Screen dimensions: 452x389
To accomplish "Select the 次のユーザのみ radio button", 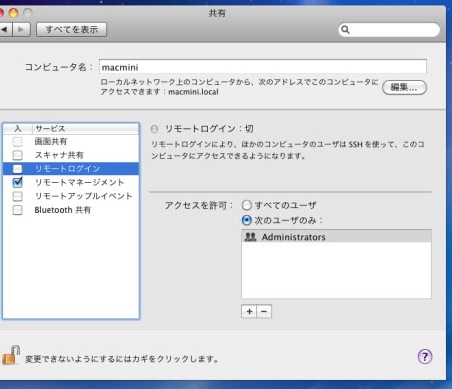I will click(246, 220).
